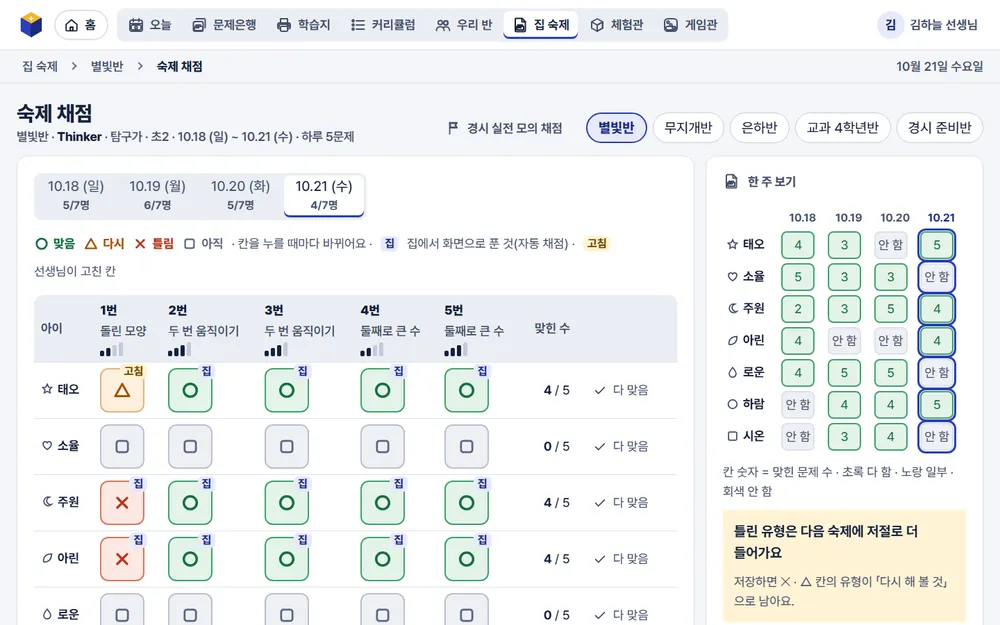Image resolution: width=1000 pixels, height=625 pixels.
Task: Open 하람's 10.21 weekly cell
Action: point(937,404)
